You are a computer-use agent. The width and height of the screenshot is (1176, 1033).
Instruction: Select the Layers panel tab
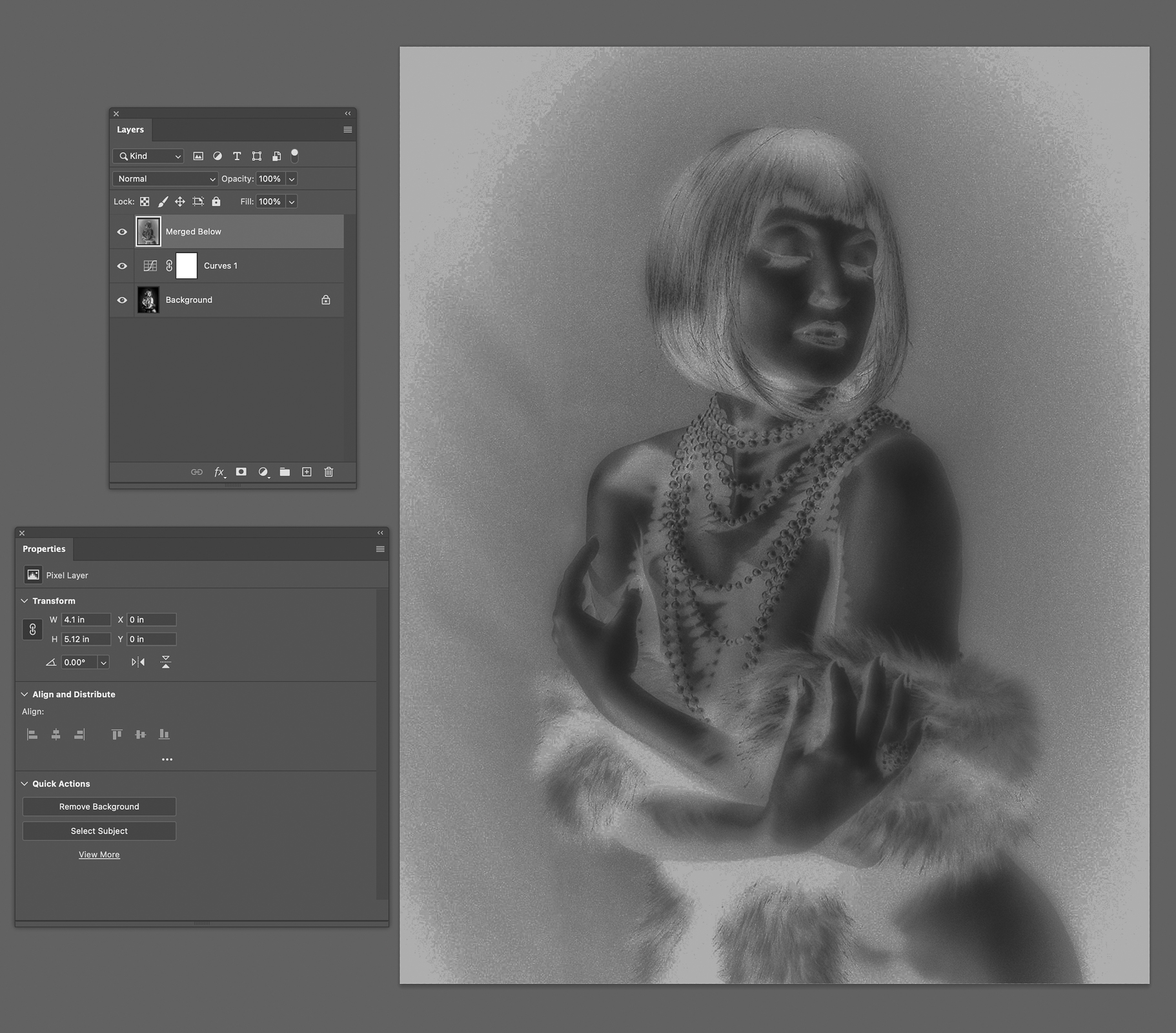[130, 130]
